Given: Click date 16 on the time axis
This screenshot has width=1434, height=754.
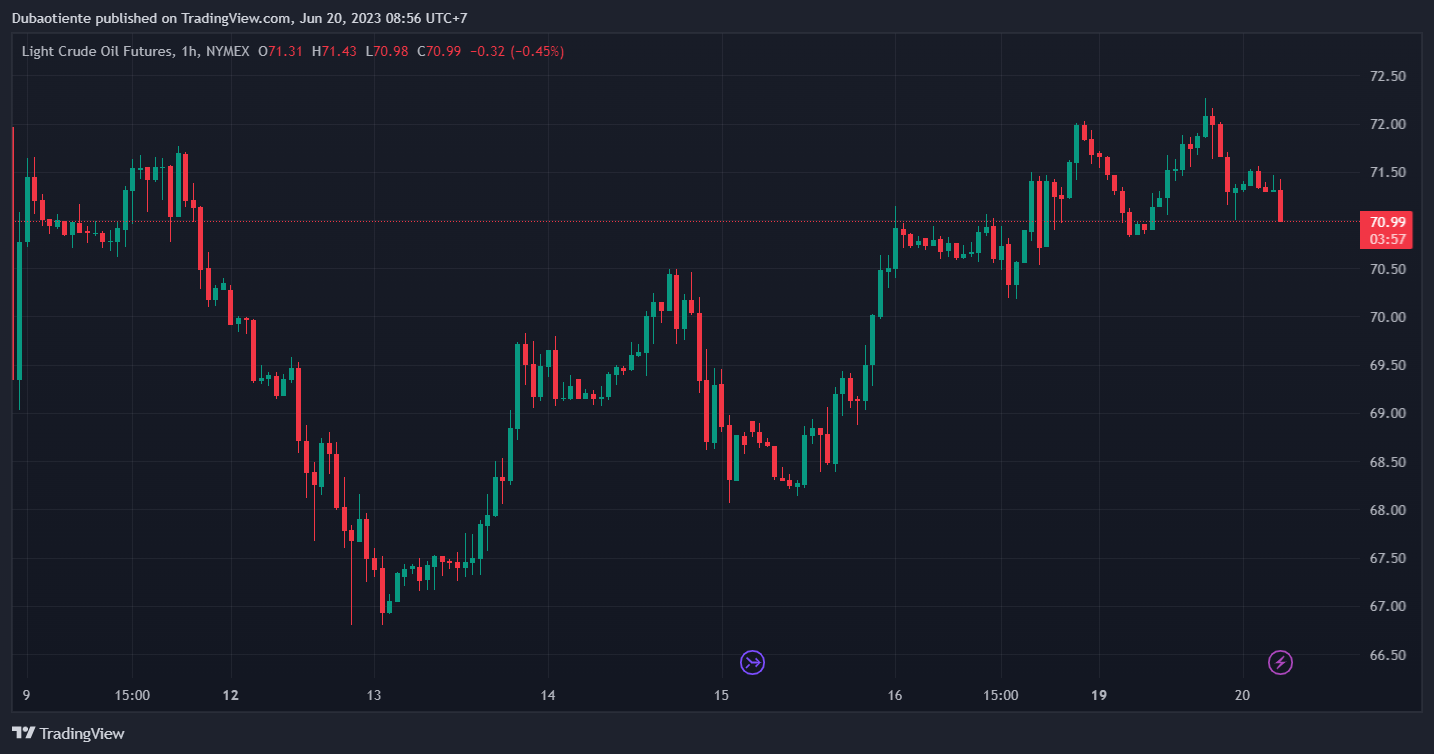Looking at the screenshot, I should point(895,695).
